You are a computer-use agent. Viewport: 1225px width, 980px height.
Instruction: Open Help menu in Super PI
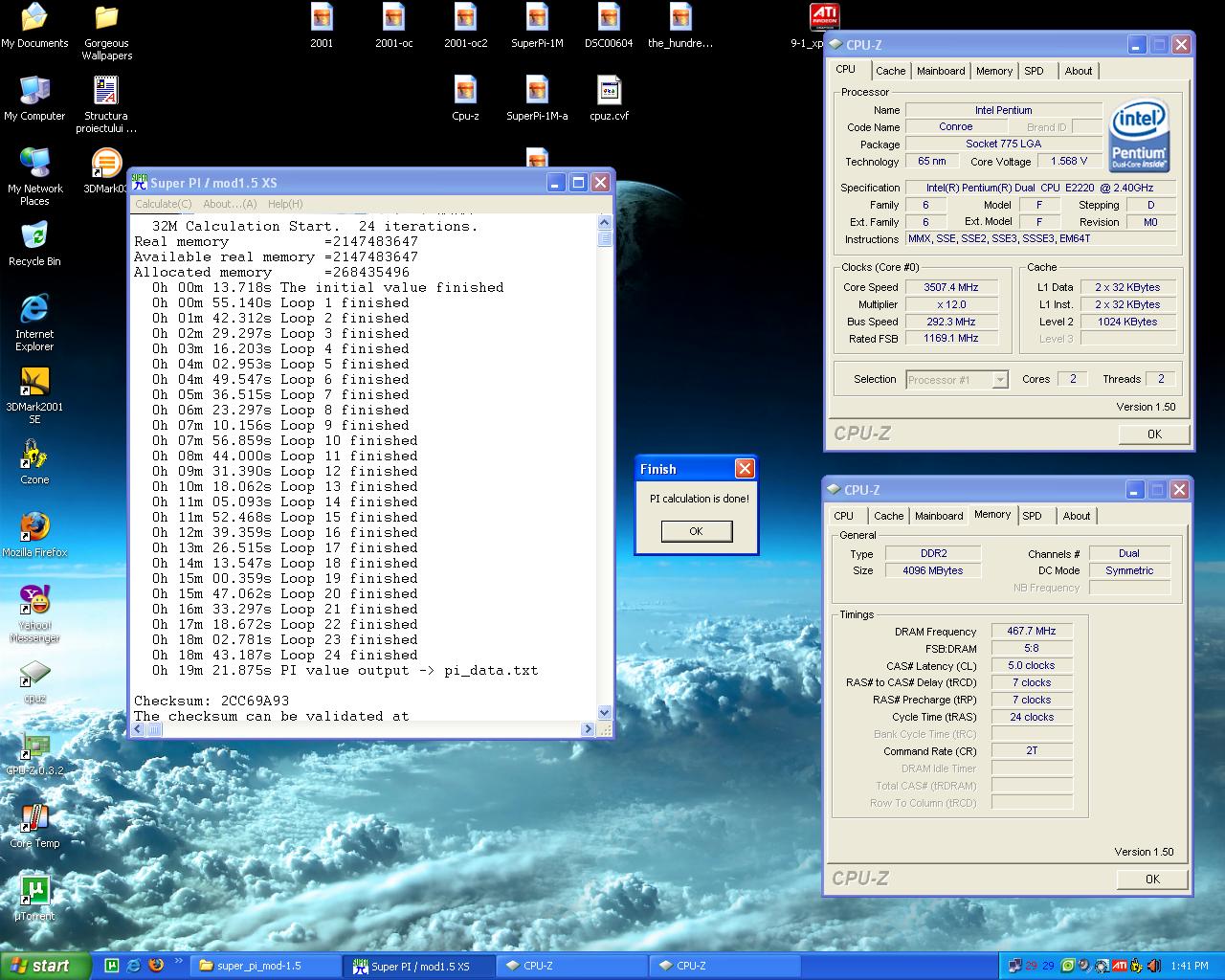click(285, 204)
